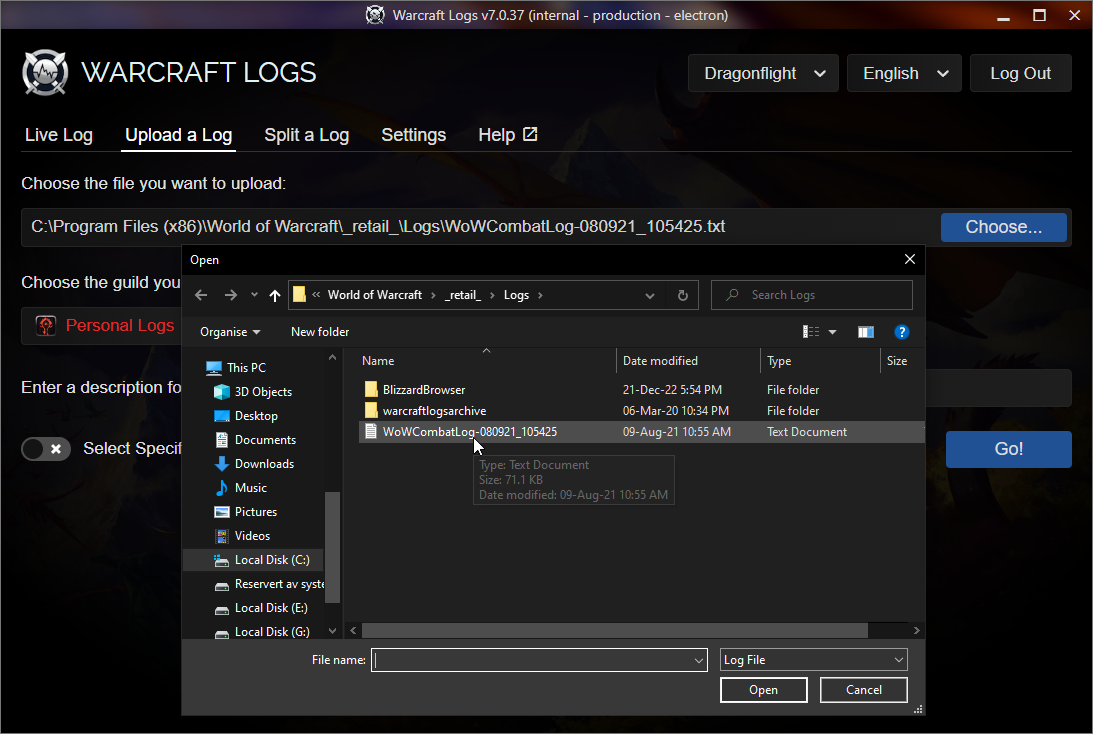
Task: Open the Downloads folder in sidebar
Action: [263, 464]
